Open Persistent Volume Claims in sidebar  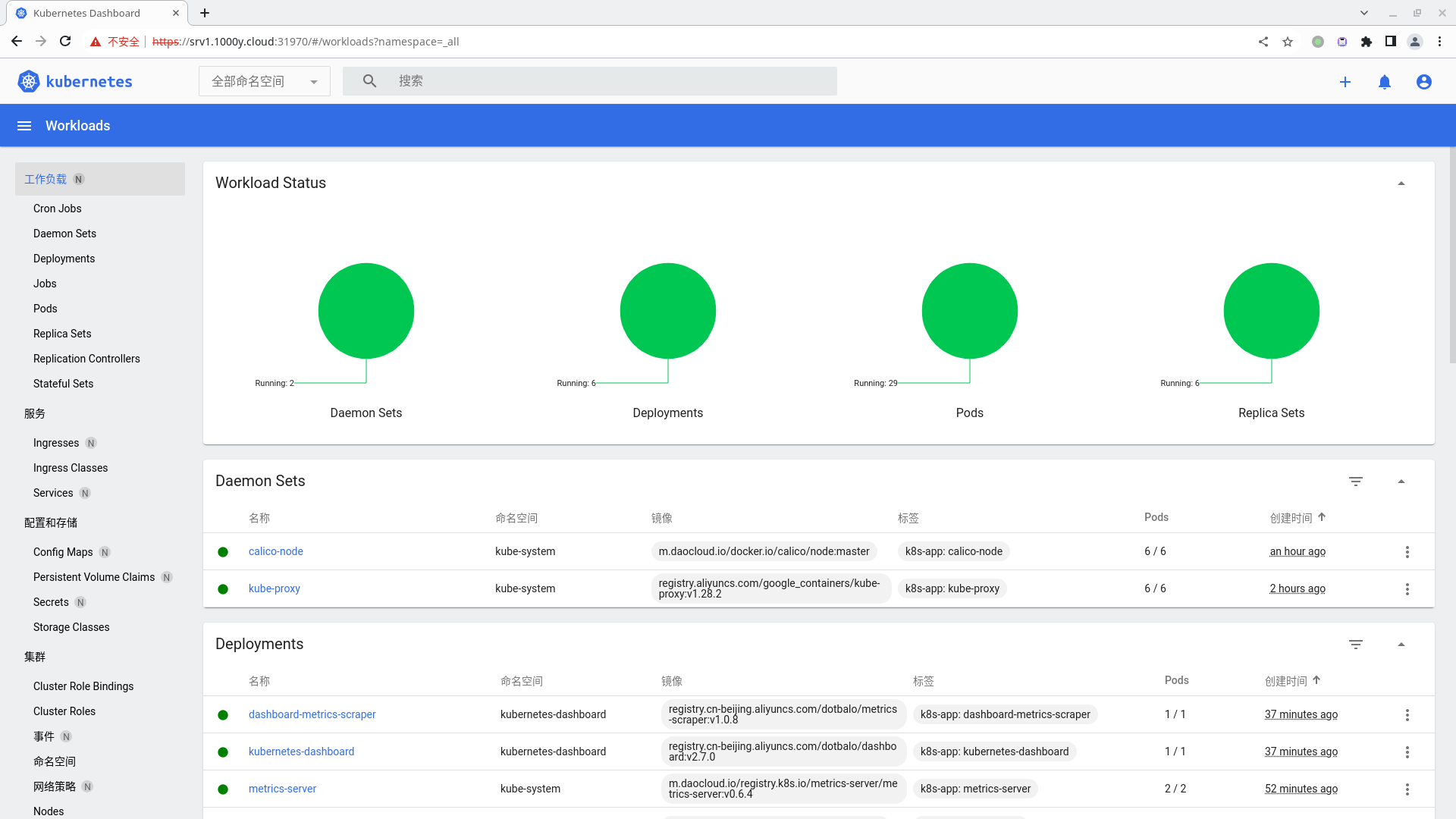(94, 577)
